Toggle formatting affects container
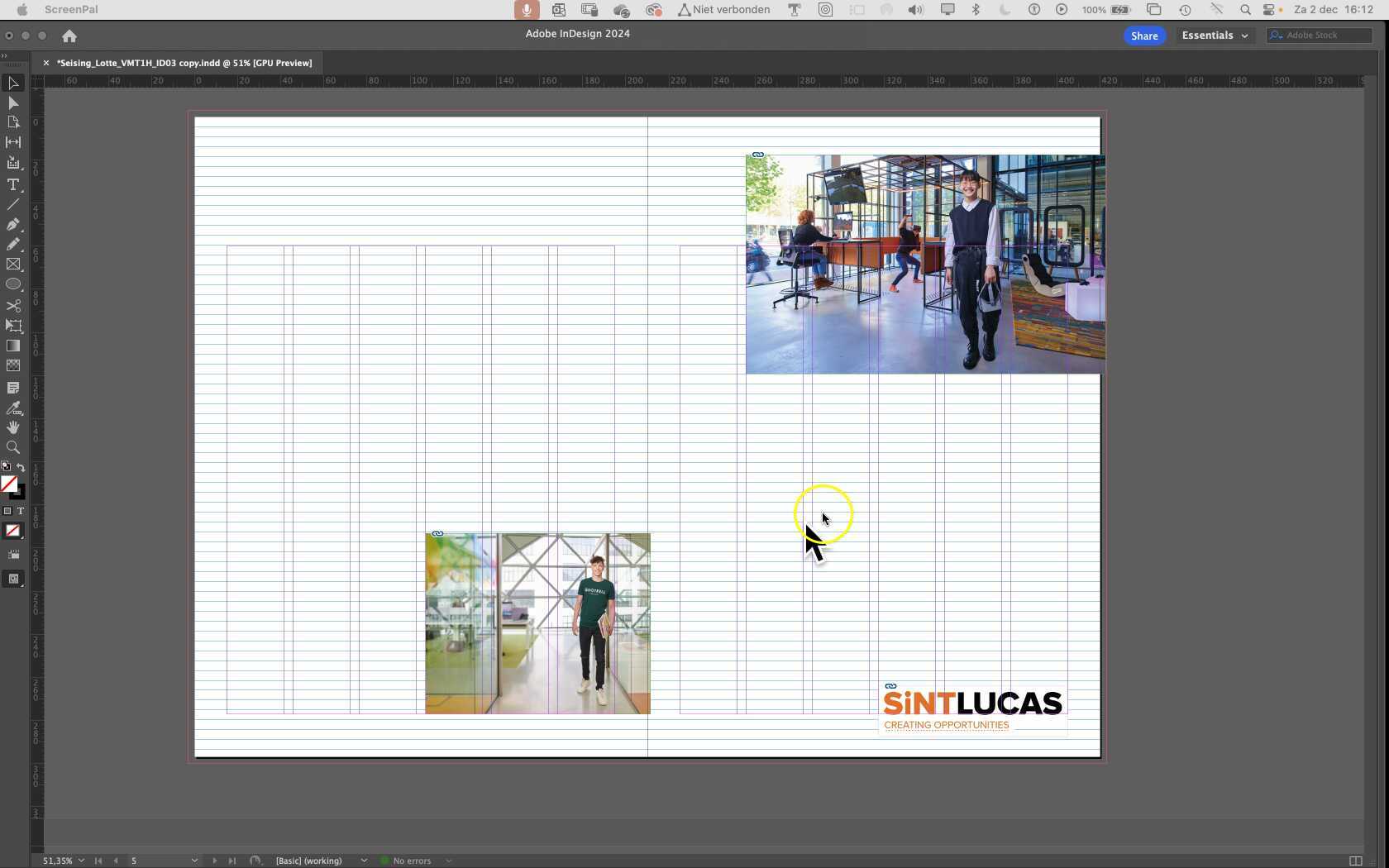The image size is (1389, 868). pyautogui.click(x=7, y=511)
